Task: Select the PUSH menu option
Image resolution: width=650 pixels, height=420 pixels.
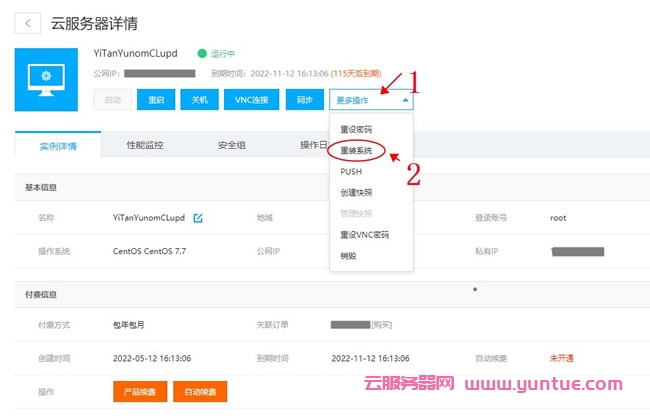Action: click(351, 171)
